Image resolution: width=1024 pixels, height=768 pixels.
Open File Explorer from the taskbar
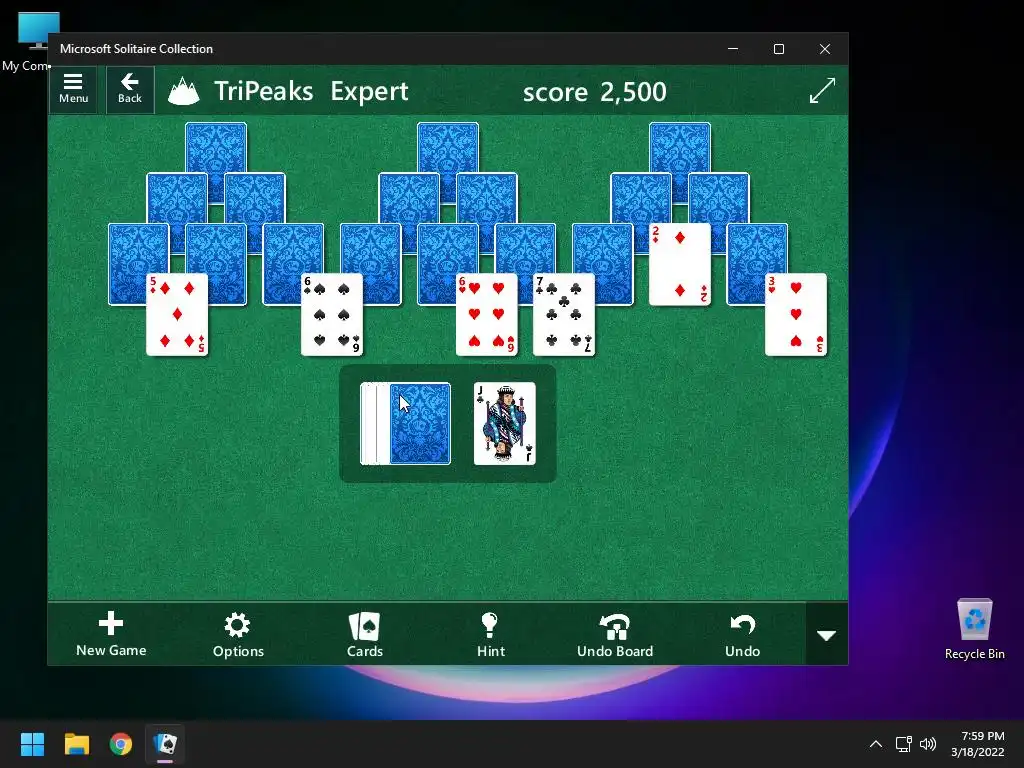(76, 744)
